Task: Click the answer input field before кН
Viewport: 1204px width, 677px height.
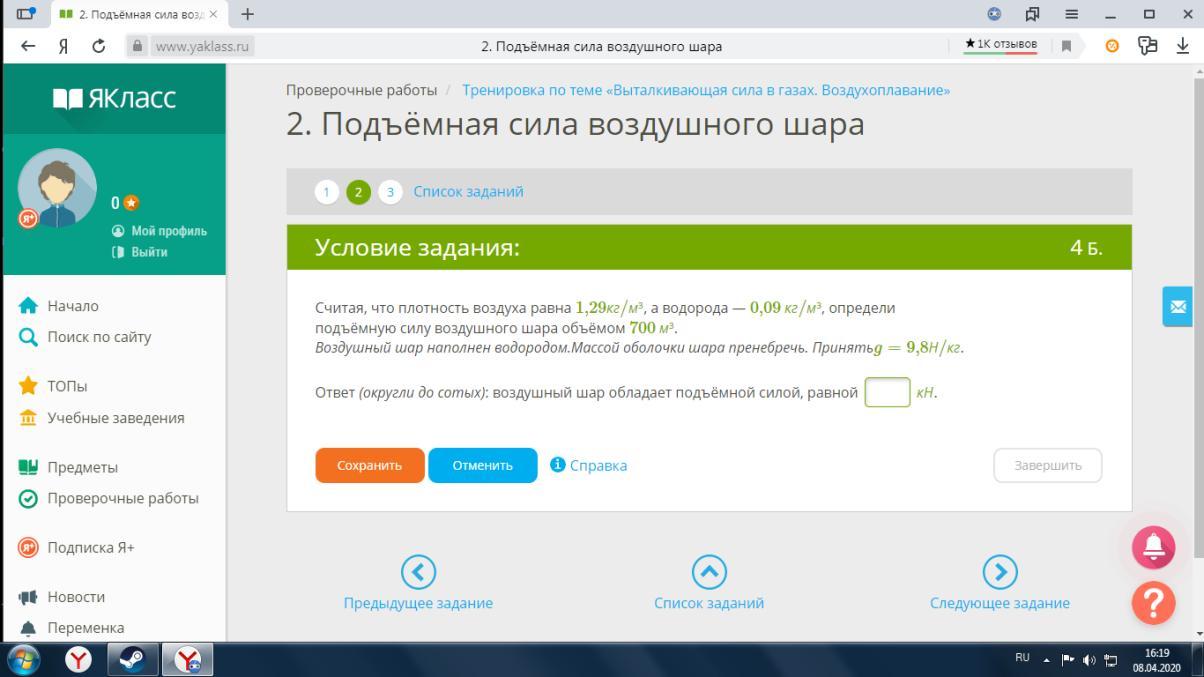Action: pyautogui.click(x=887, y=392)
